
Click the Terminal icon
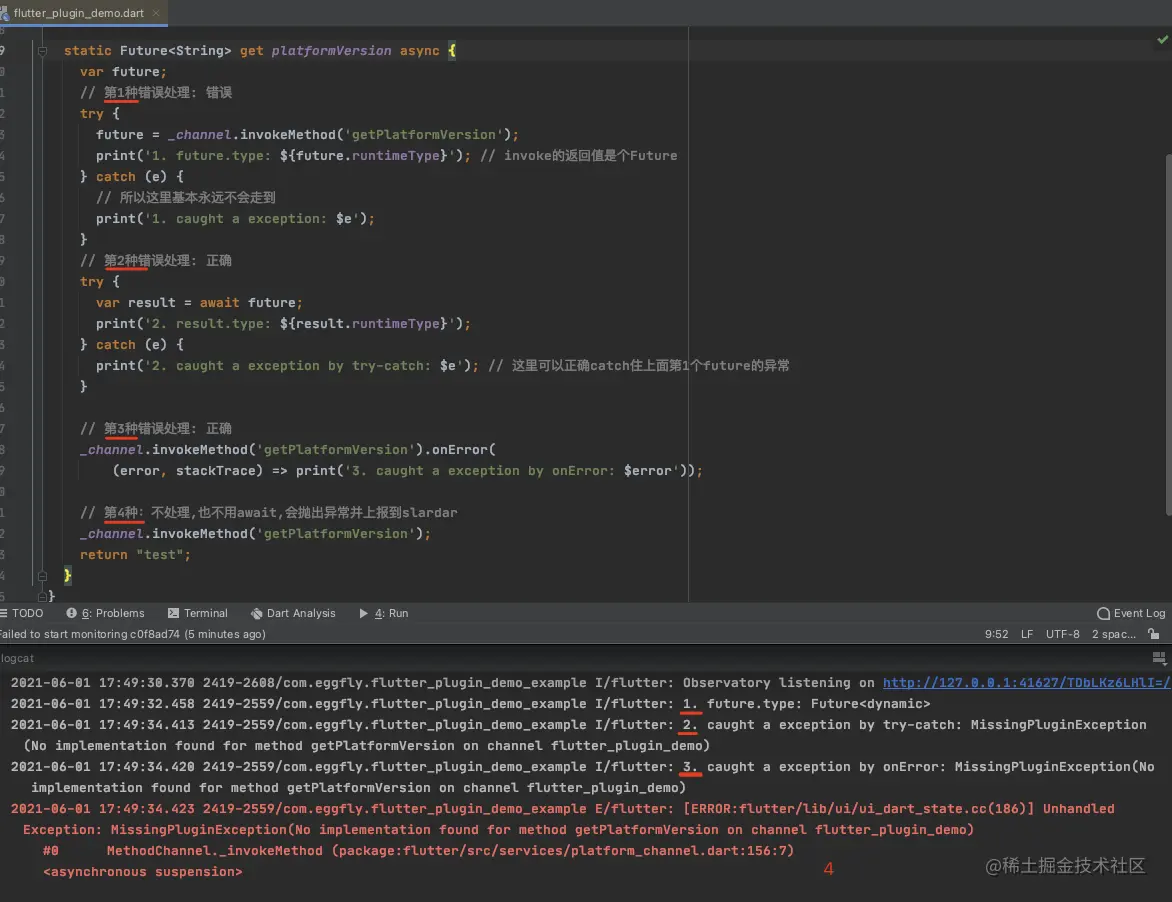click(173, 613)
